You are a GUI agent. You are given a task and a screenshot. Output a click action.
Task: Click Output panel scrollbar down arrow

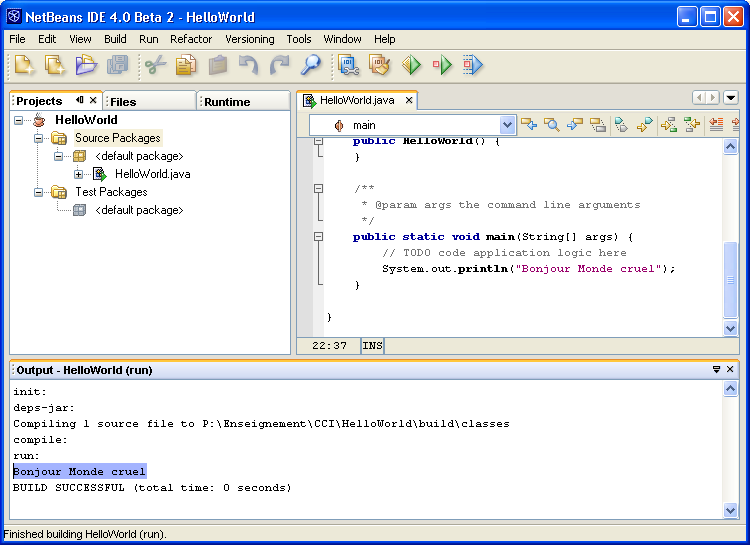click(x=730, y=510)
